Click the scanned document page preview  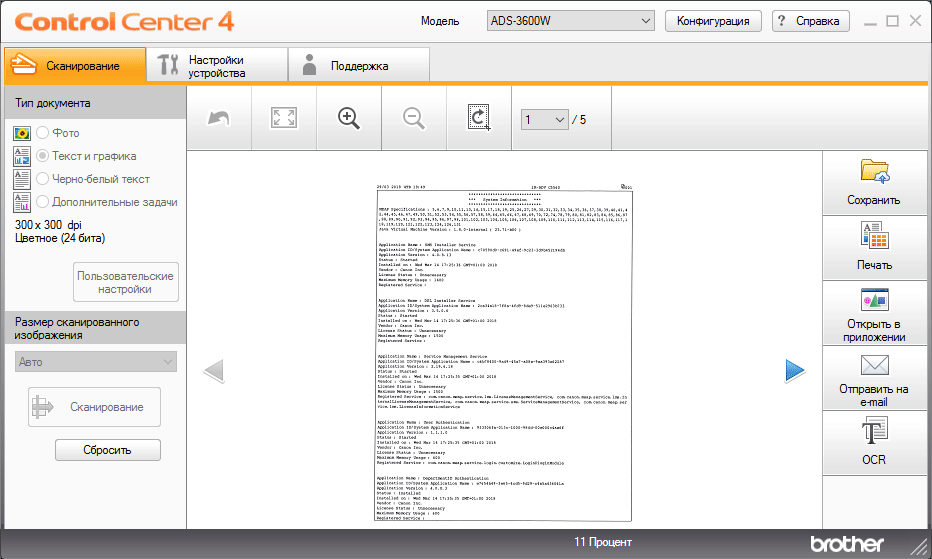pyautogui.click(x=503, y=352)
